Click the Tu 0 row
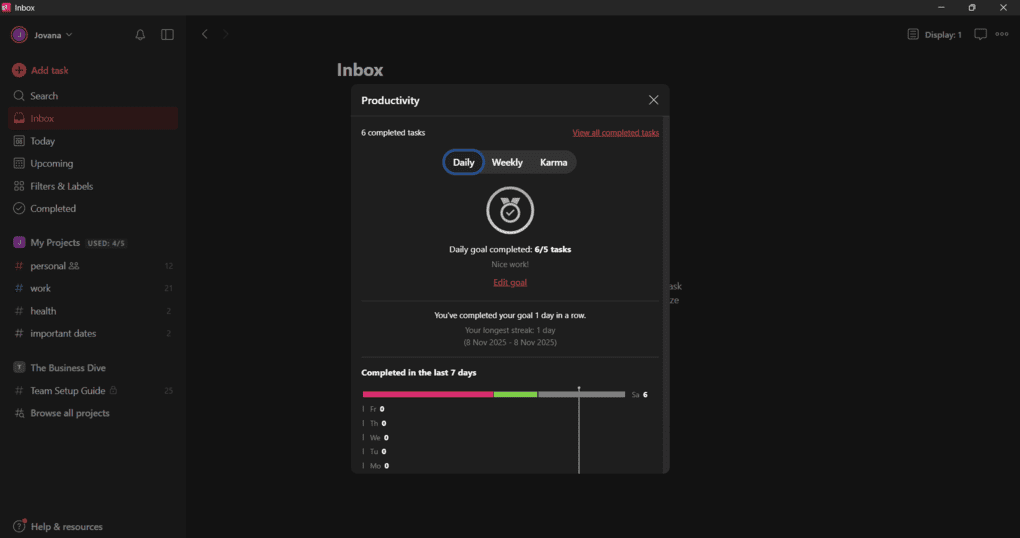The width and height of the screenshot is (1020, 538). coord(374,451)
